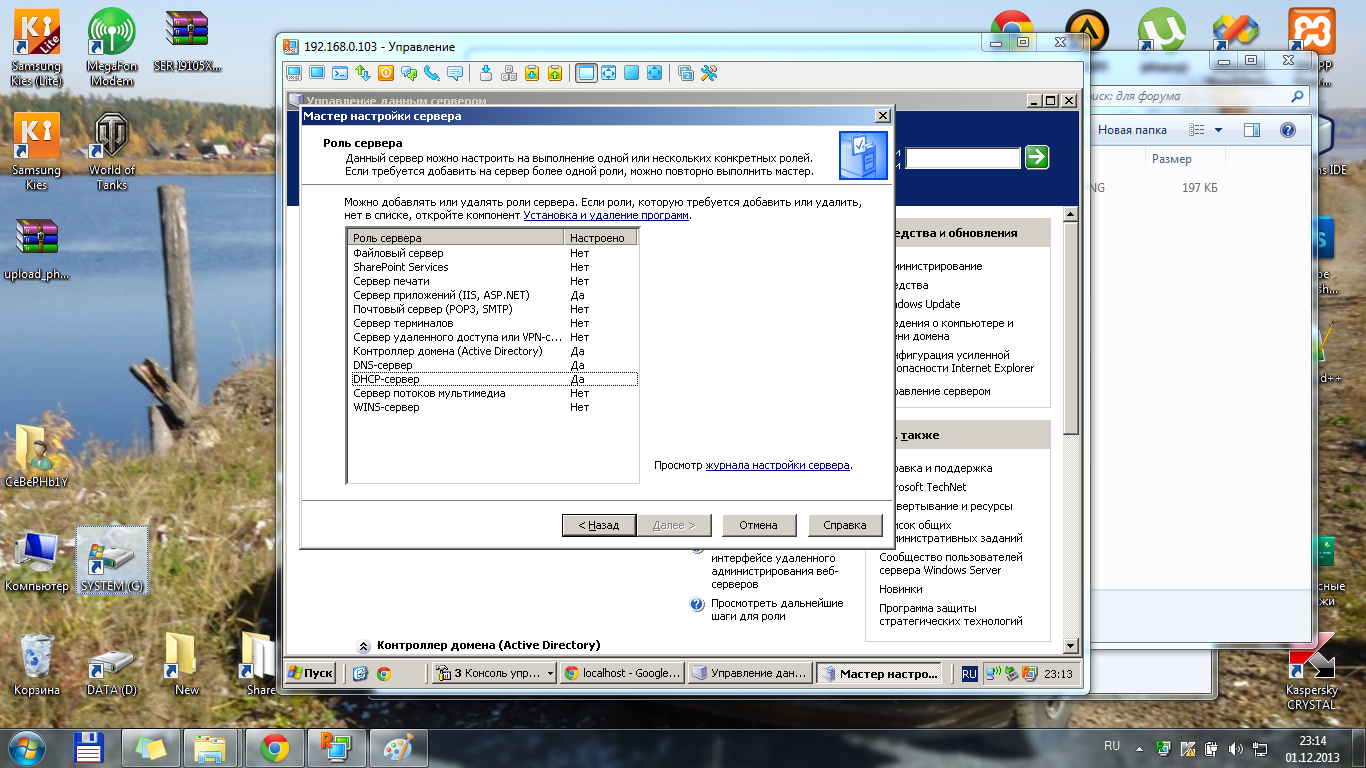This screenshot has height=768, width=1366.
Task: Click send key combination icon with key caps
Action: (x=509, y=73)
